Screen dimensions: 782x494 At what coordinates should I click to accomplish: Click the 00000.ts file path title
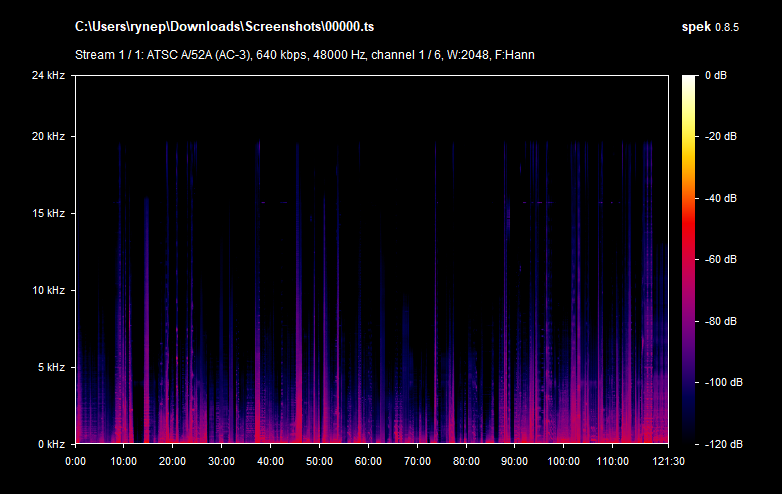[x=232, y=25]
